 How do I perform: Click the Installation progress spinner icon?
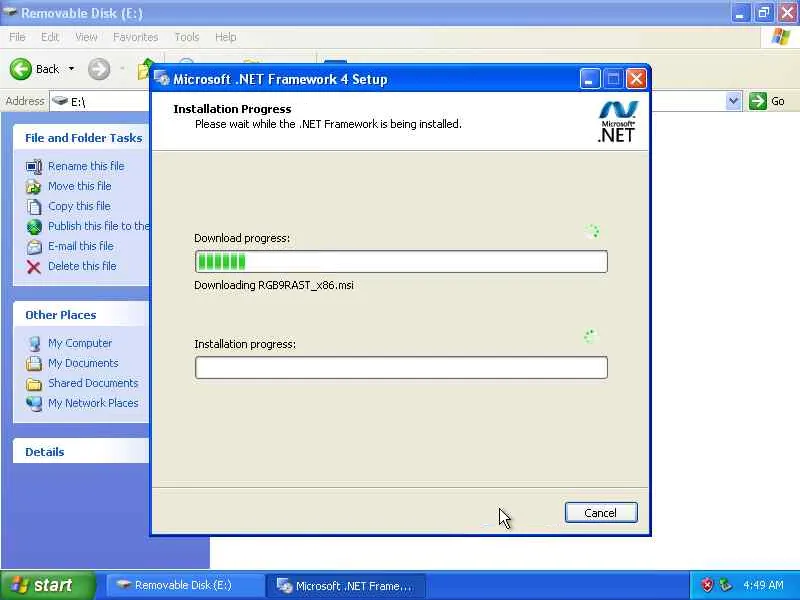pos(591,337)
